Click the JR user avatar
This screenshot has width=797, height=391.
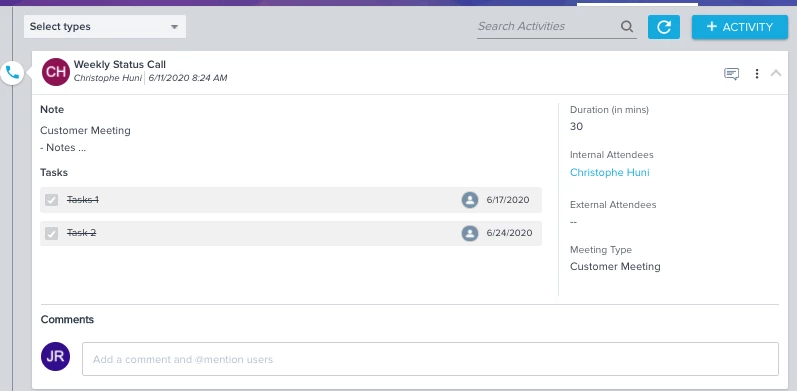pyautogui.click(x=55, y=356)
